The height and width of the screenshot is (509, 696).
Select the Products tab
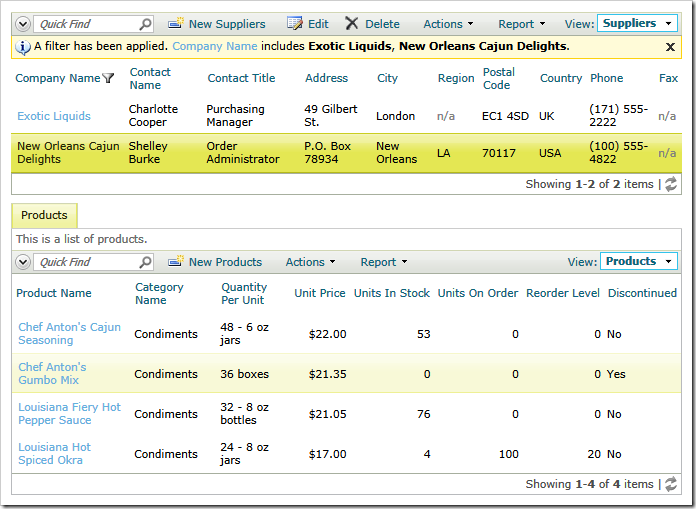(x=44, y=215)
